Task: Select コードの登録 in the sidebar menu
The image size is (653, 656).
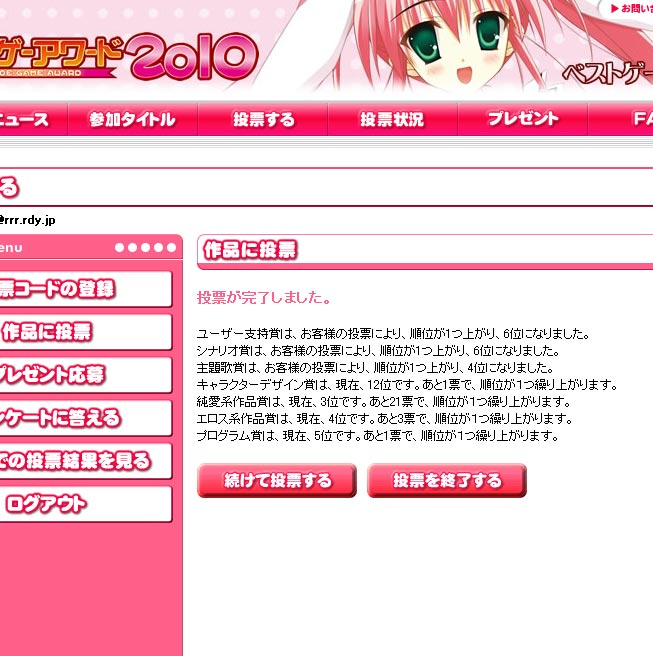Action: click(x=85, y=289)
